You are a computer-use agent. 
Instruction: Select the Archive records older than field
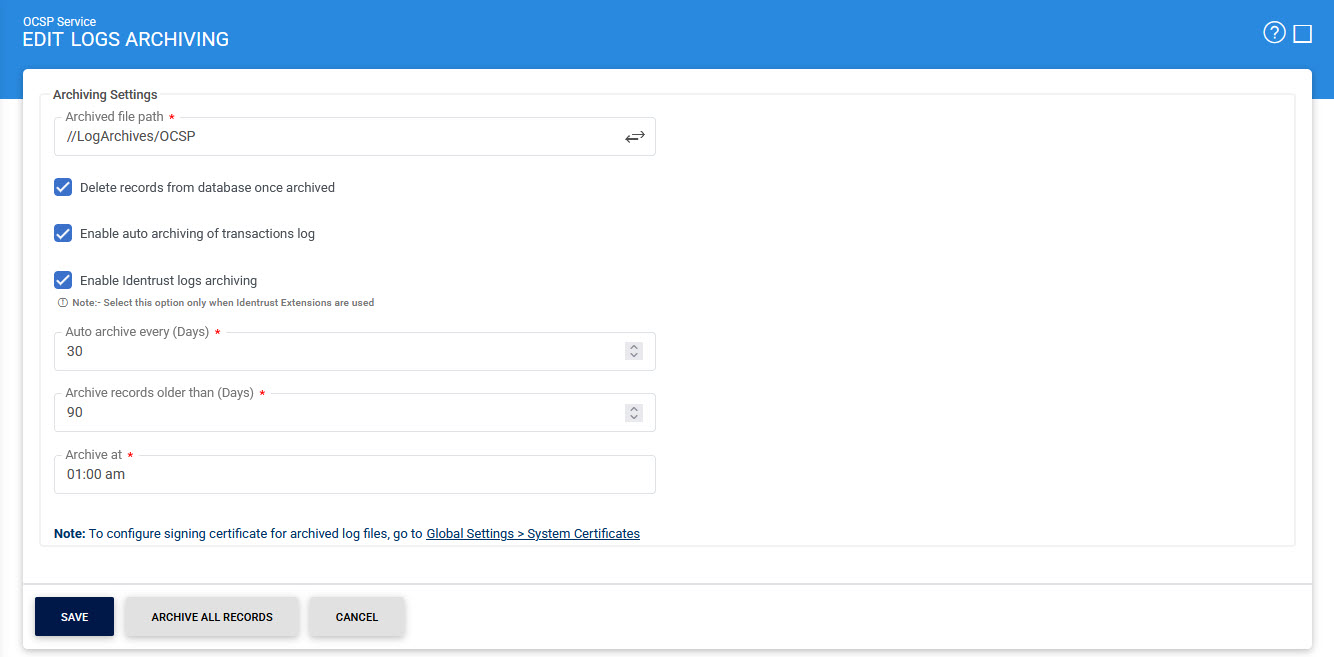point(335,413)
